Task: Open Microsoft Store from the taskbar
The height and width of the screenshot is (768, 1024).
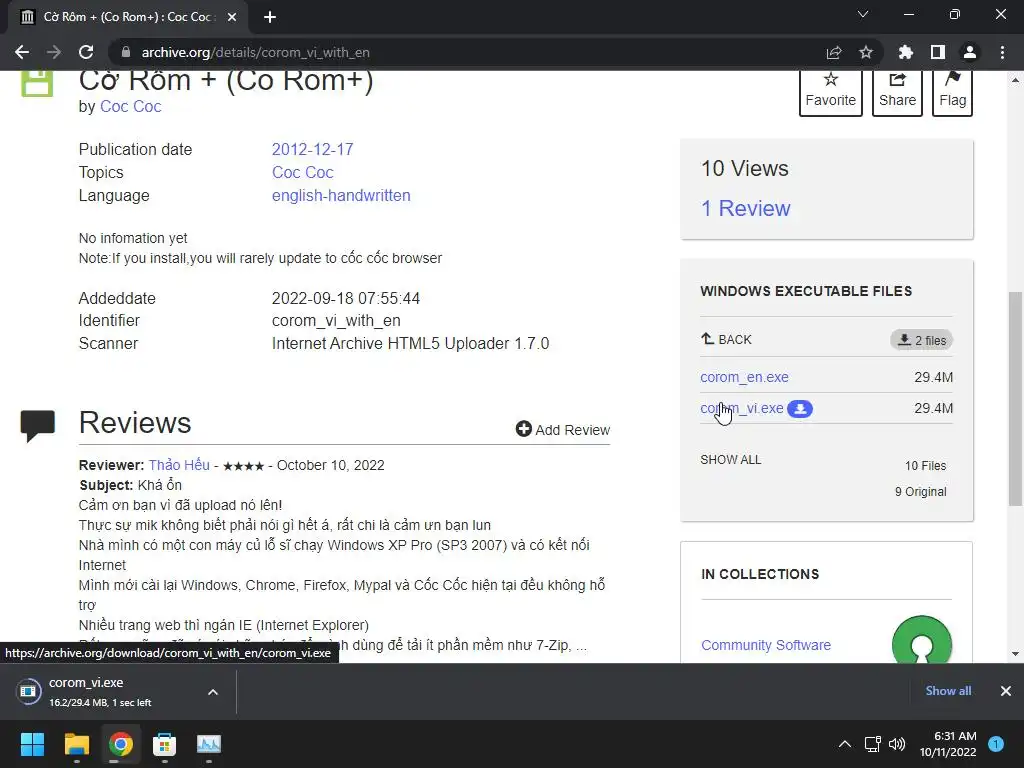Action: (x=165, y=744)
